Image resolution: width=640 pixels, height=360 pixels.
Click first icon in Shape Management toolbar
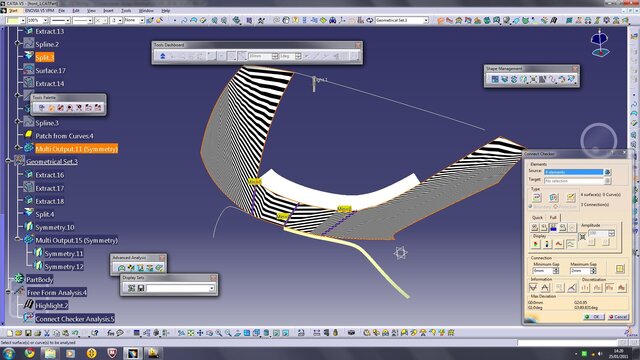(495, 79)
